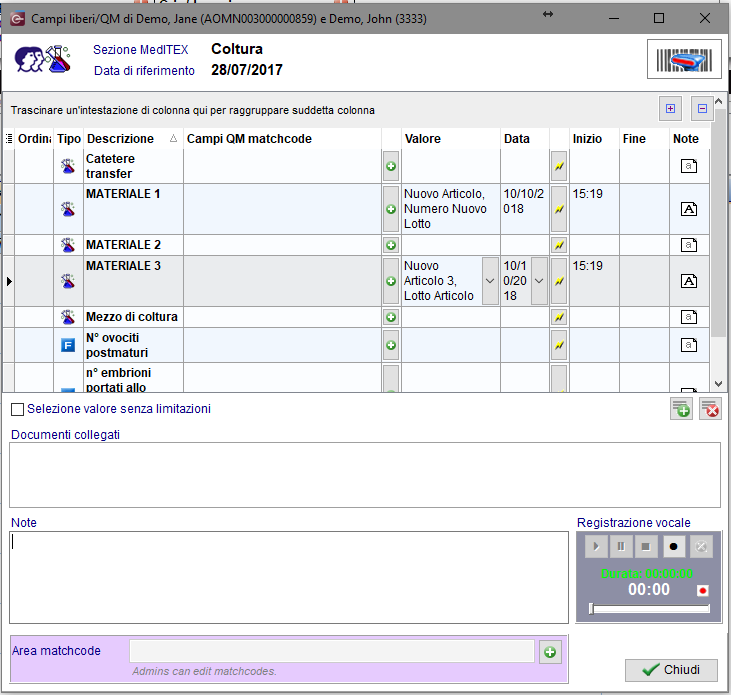The height and width of the screenshot is (695, 731).
Task: Click F type icon in N° ovociti row
Action: click(x=68, y=345)
